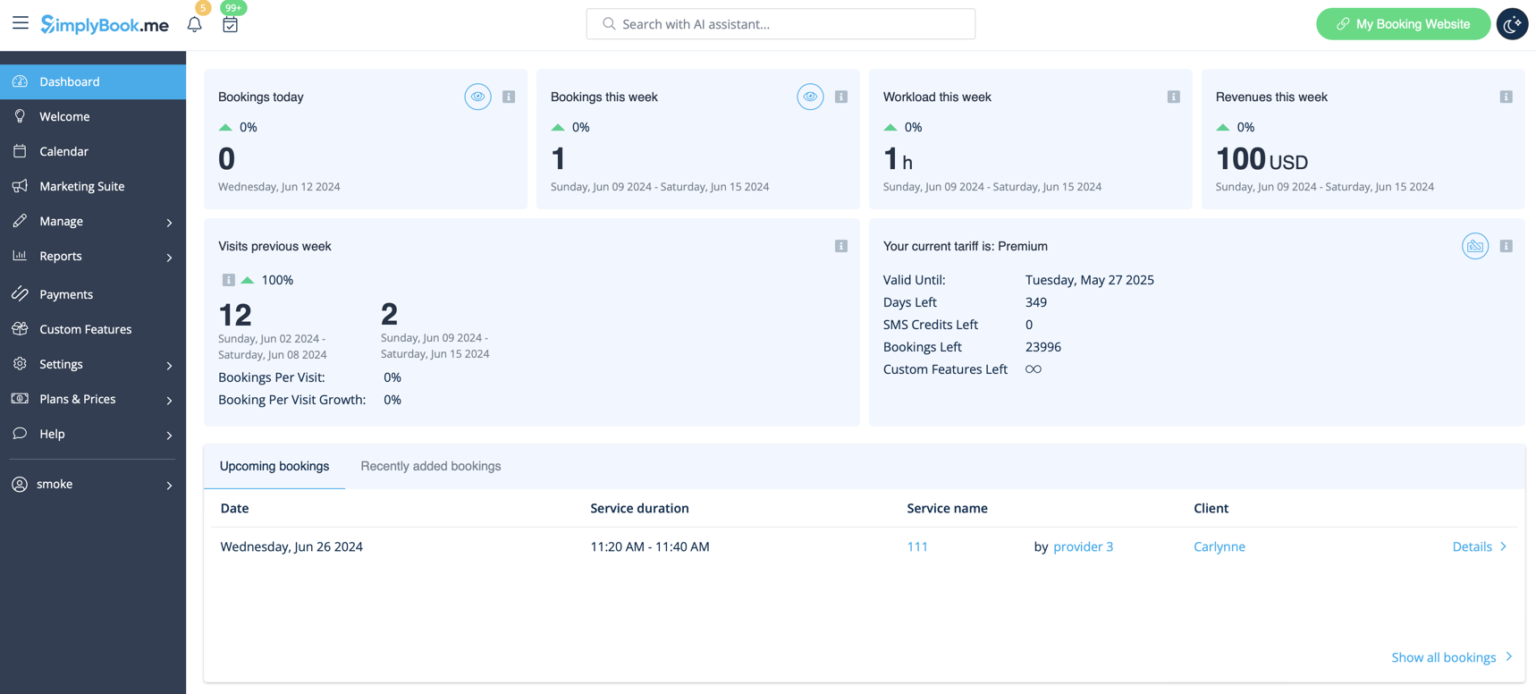The height and width of the screenshot is (694, 1536).
Task: Hide the Bookings today value with the eye toggle
Action: 478,96
